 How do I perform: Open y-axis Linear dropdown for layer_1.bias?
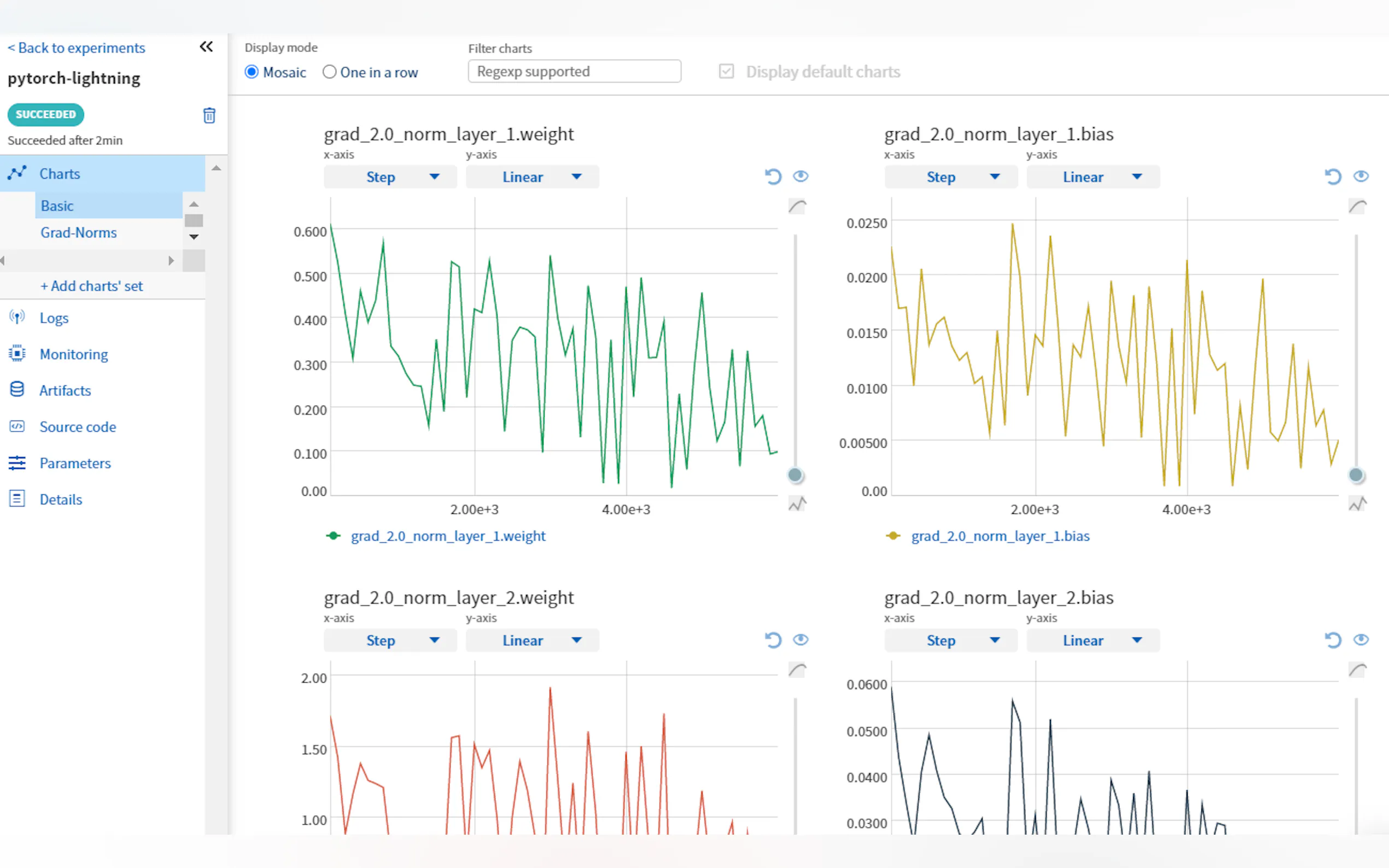point(1093,177)
